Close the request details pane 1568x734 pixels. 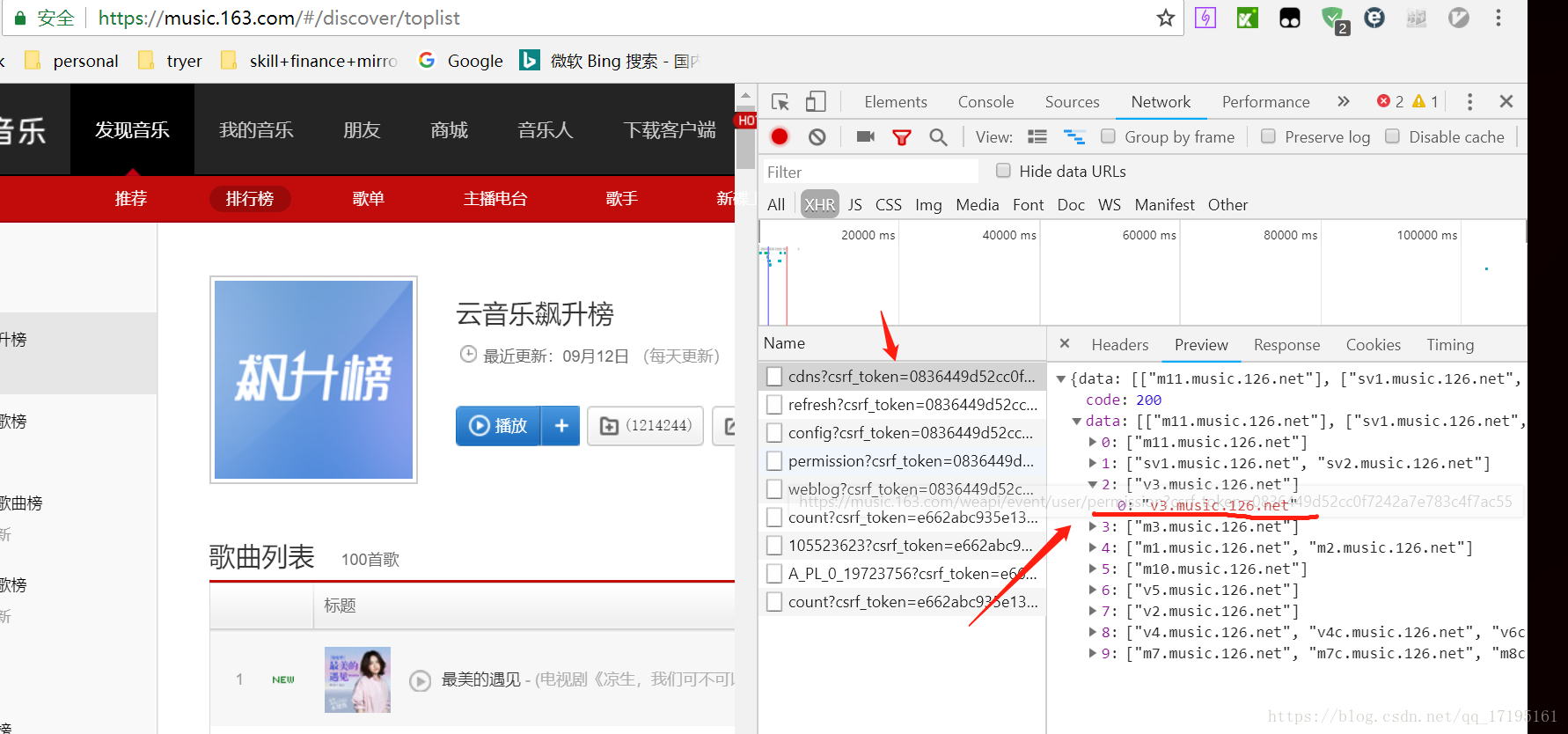(x=1065, y=343)
